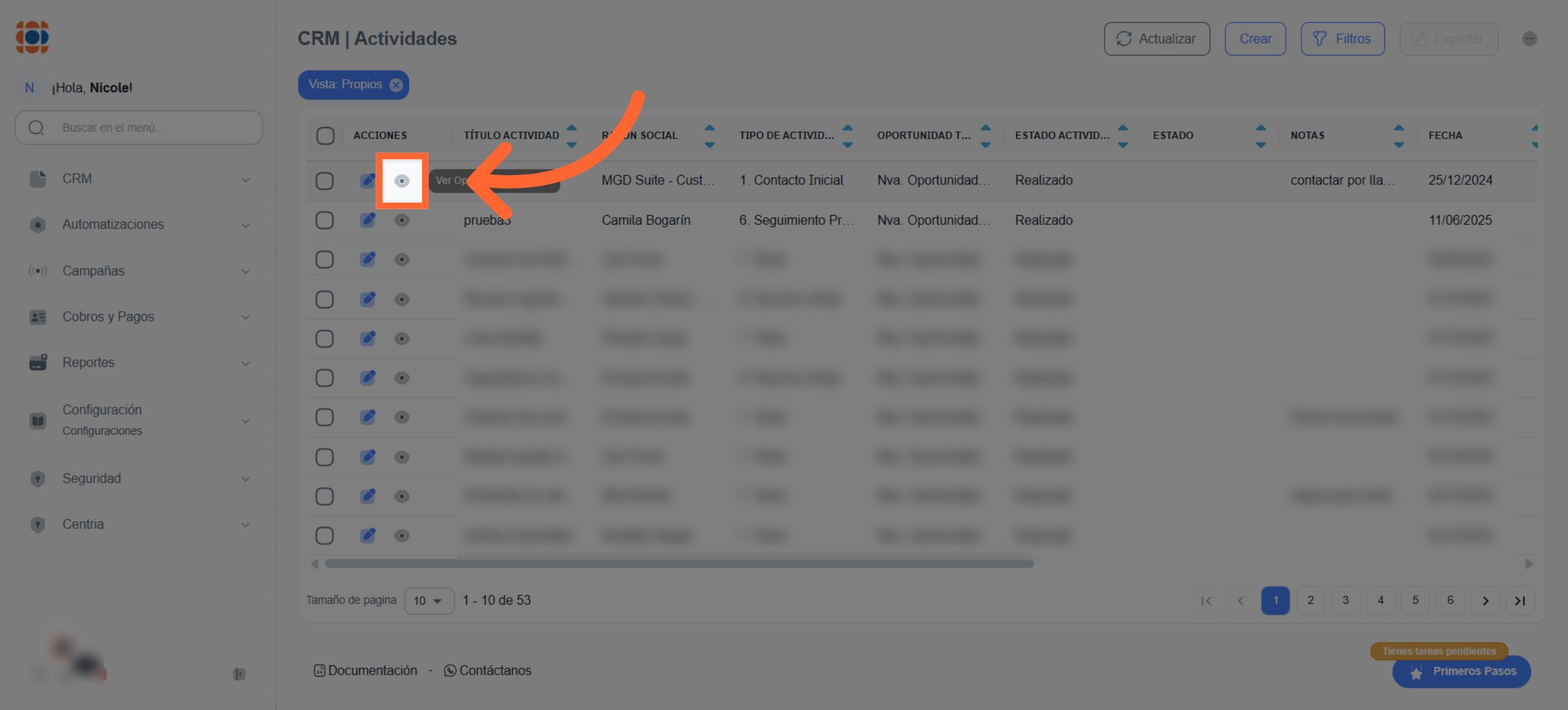Go to next page arrow
1568x710 pixels.
click(x=1485, y=601)
